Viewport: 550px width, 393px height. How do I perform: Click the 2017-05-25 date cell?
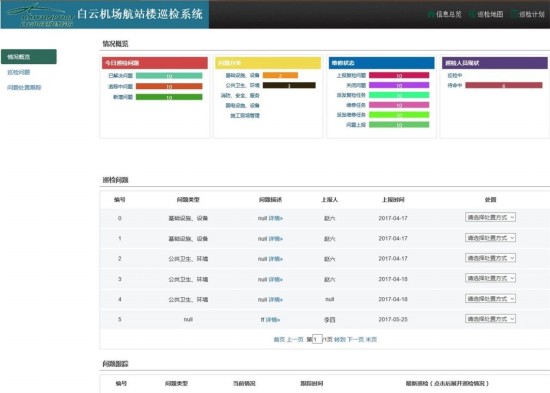point(393,320)
